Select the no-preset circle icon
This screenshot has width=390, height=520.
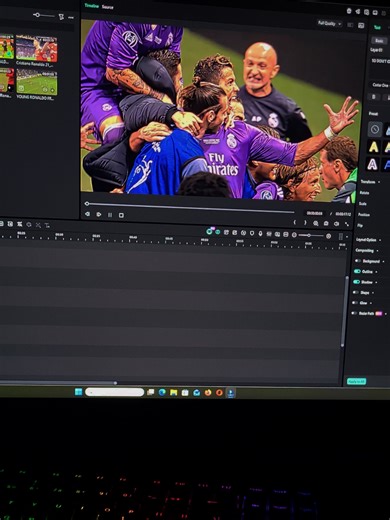tap(375, 129)
